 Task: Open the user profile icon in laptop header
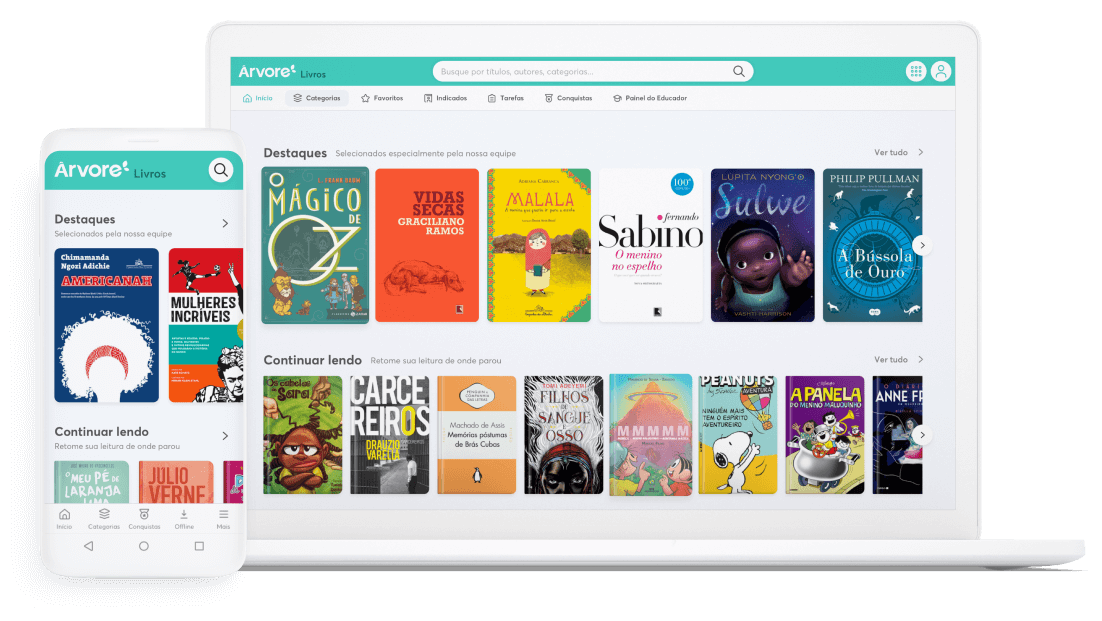point(941,71)
